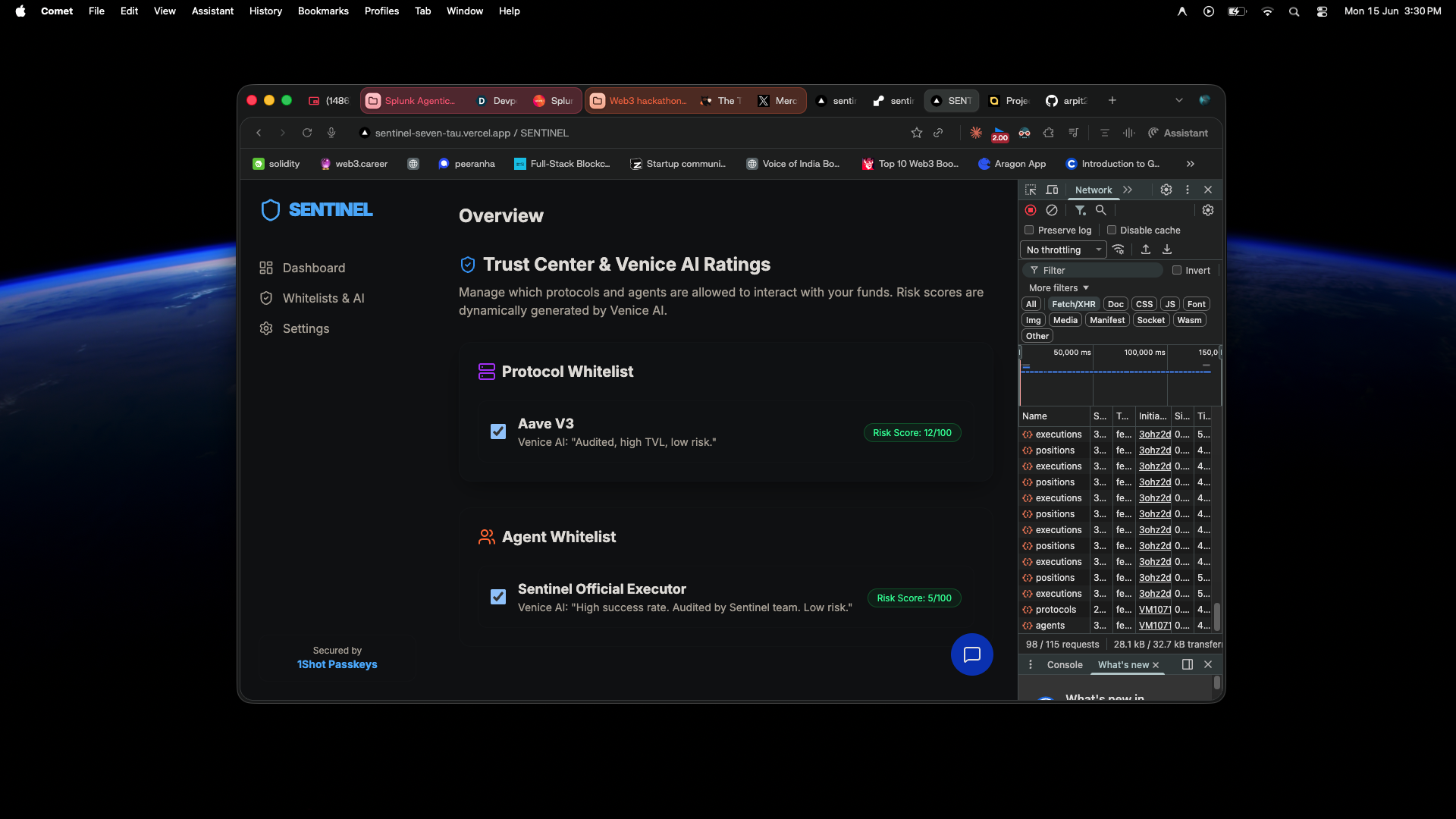Open the Apple menu
The image size is (1456, 819).
pos(20,11)
